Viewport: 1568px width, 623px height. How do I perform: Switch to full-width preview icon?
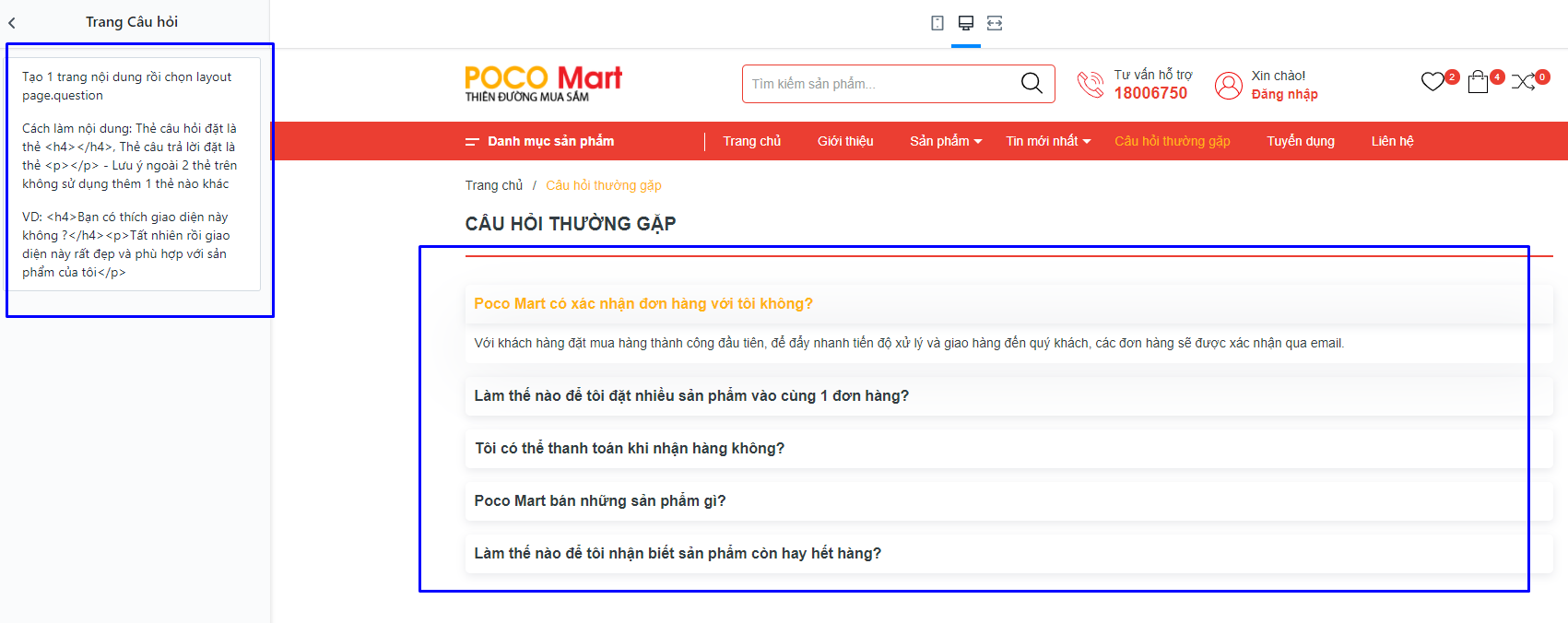coord(995,23)
